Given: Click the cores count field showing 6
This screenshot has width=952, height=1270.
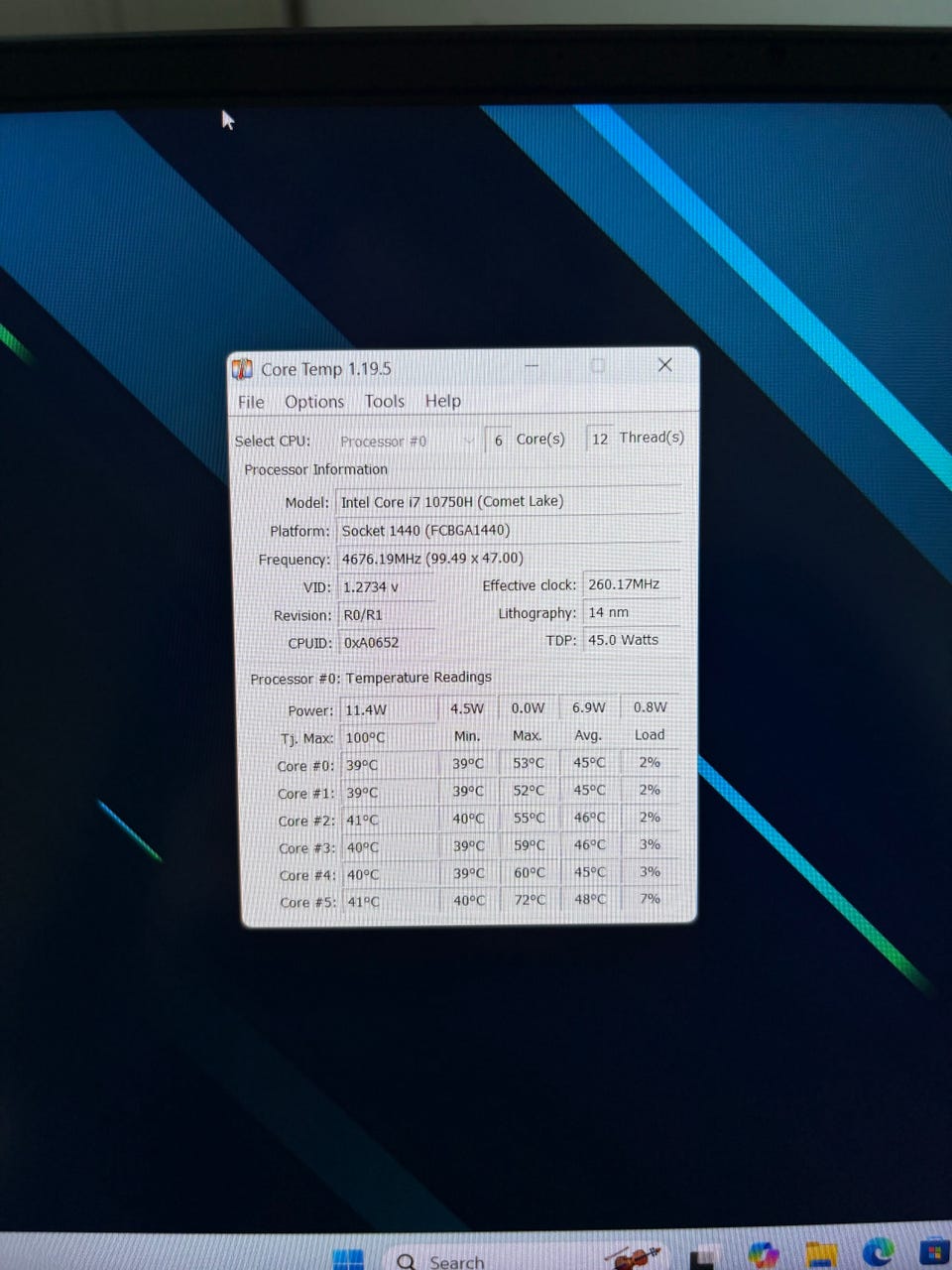Looking at the screenshot, I should (498, 440).
